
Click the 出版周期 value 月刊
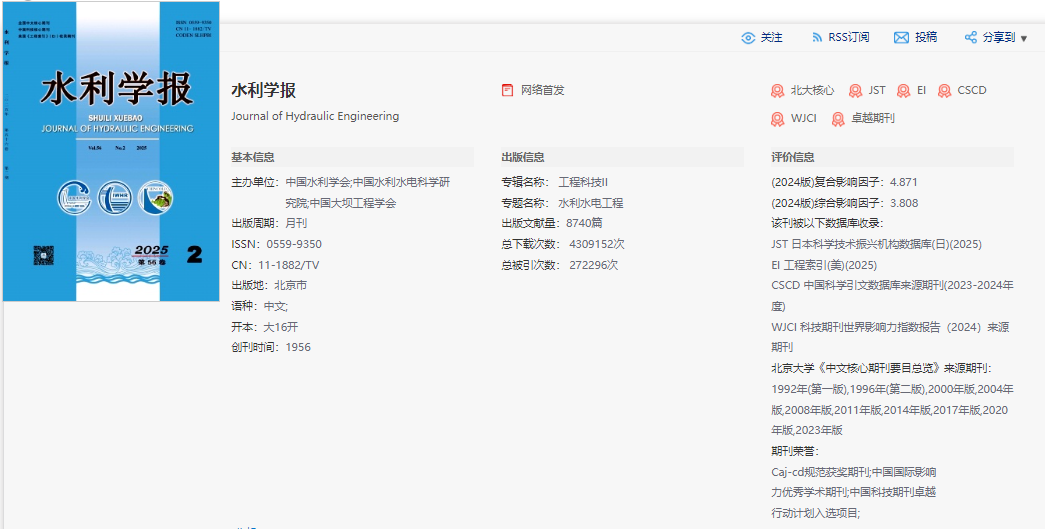(x=296, y=223)
